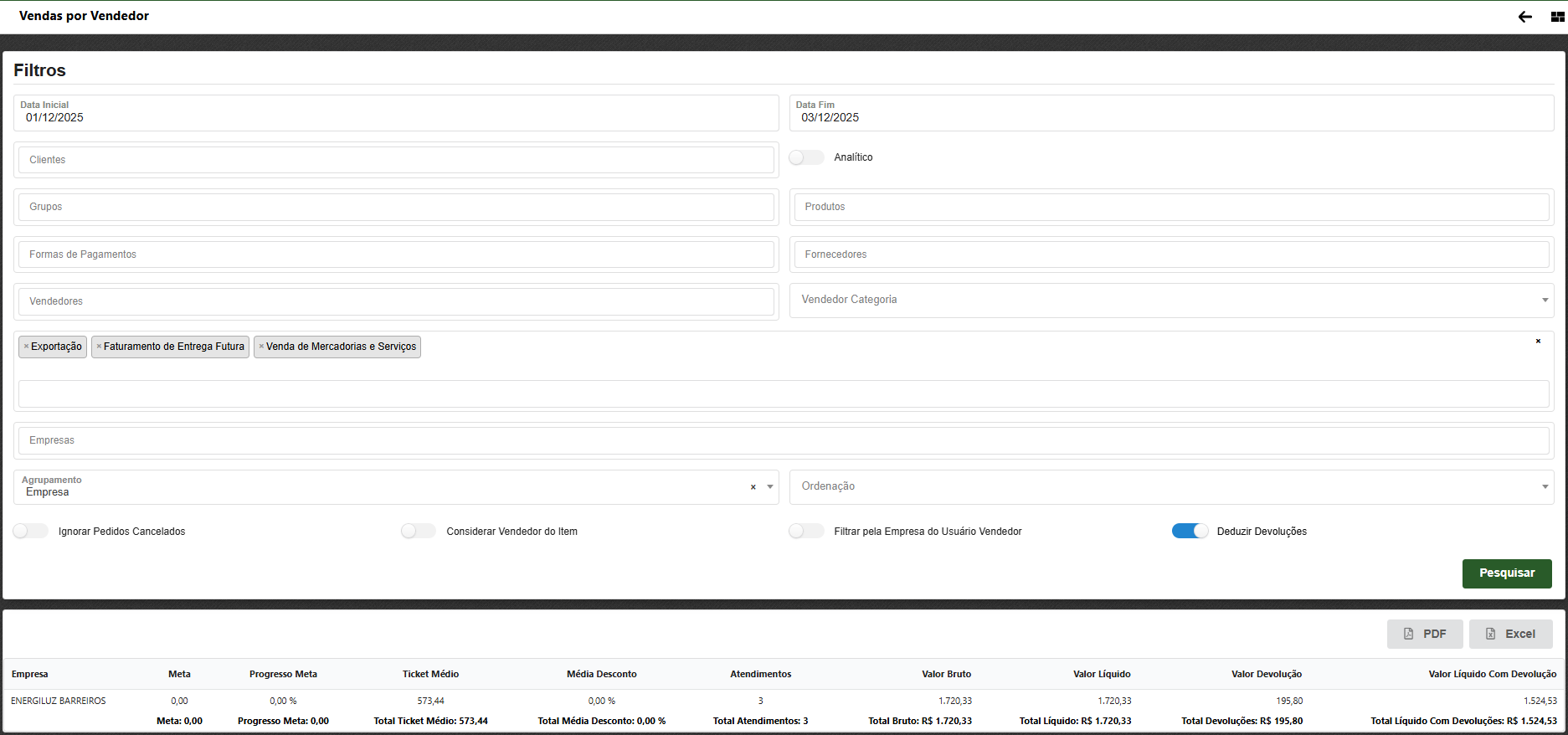Turn on Considerar Vendedor do Item
This screenshot has width=1568, height=735.
tap(419, 532)
